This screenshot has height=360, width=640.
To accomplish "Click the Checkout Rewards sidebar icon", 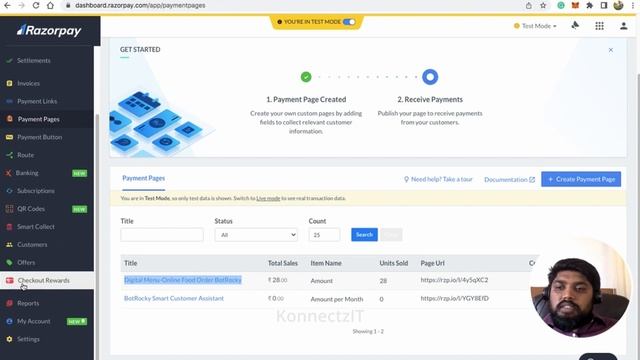I will coord(10,280).
